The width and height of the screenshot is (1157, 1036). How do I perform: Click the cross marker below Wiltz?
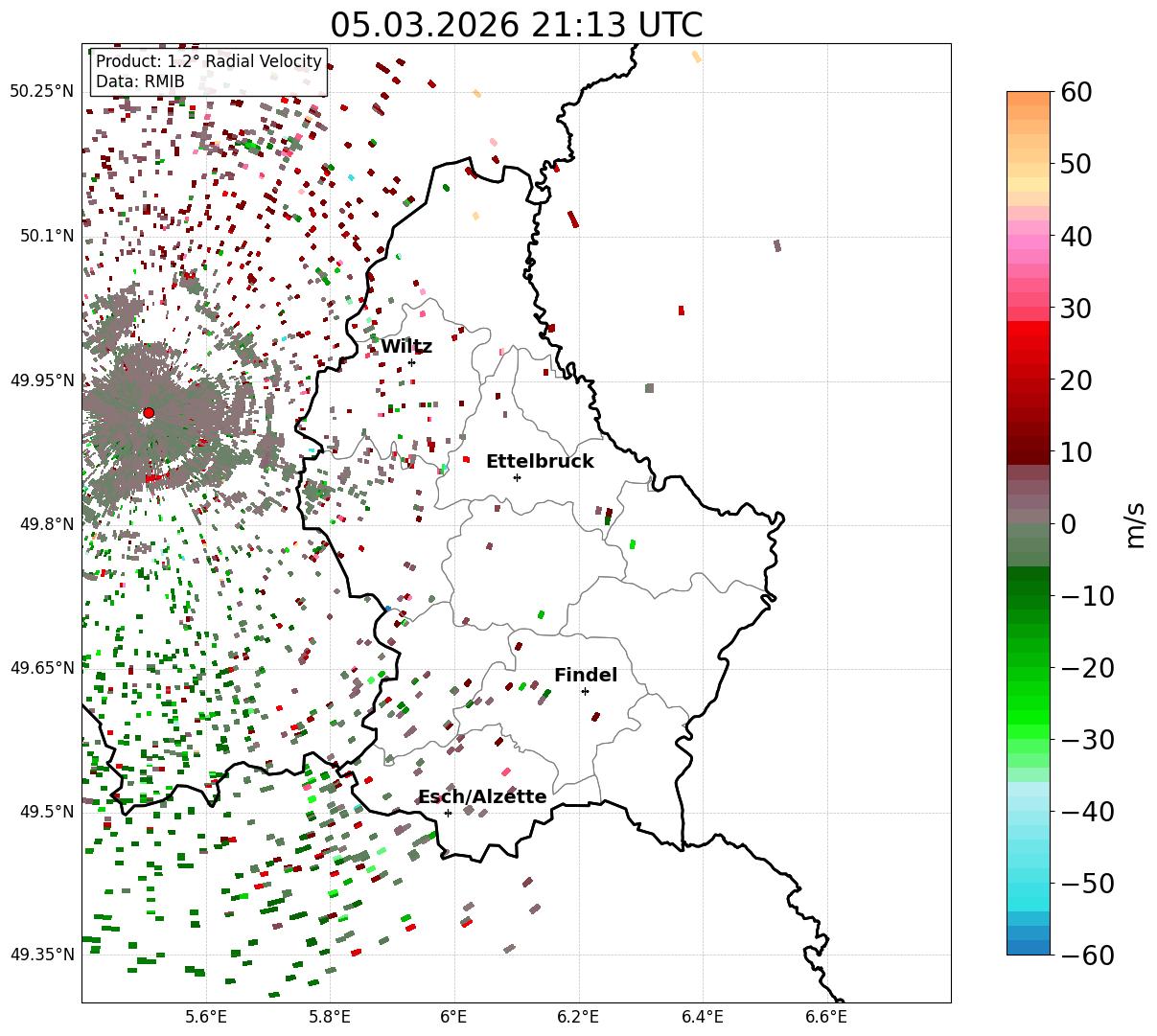pyautogui.click(x=411, y=362)
